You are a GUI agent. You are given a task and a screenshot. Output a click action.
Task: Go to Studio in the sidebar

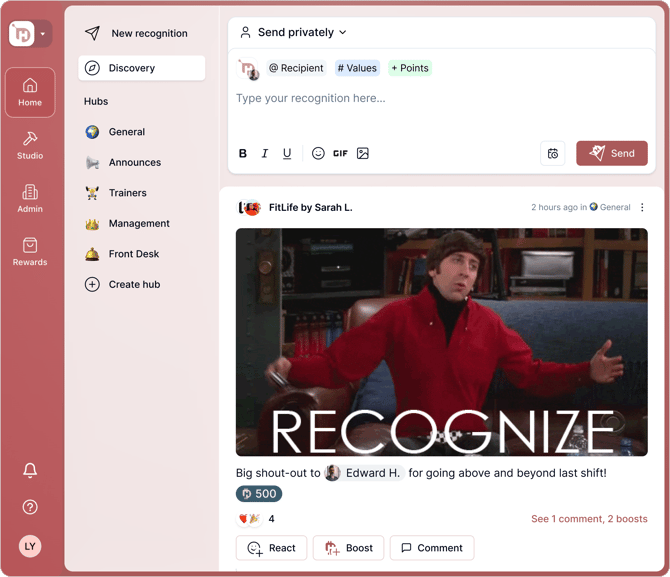30,145
